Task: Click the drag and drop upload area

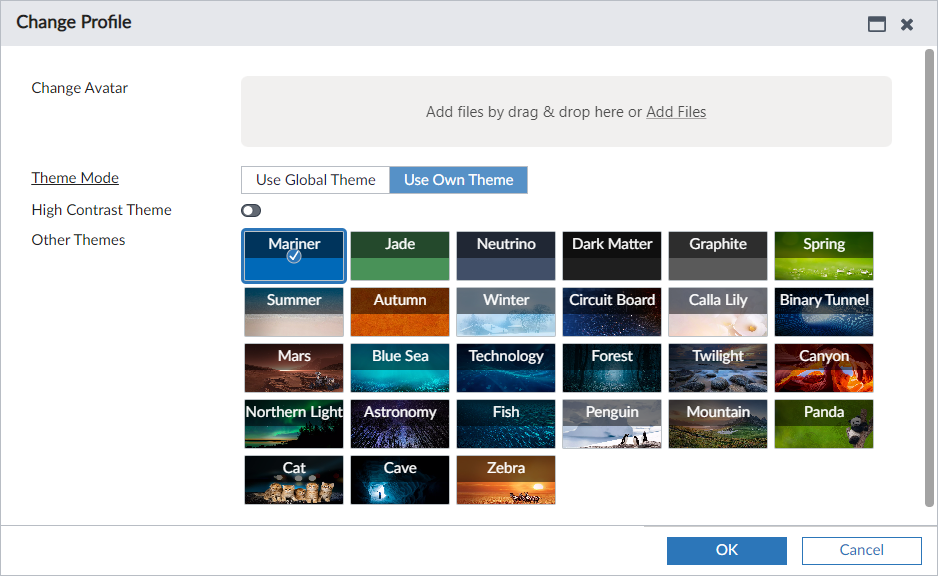Action: [566, 111]
